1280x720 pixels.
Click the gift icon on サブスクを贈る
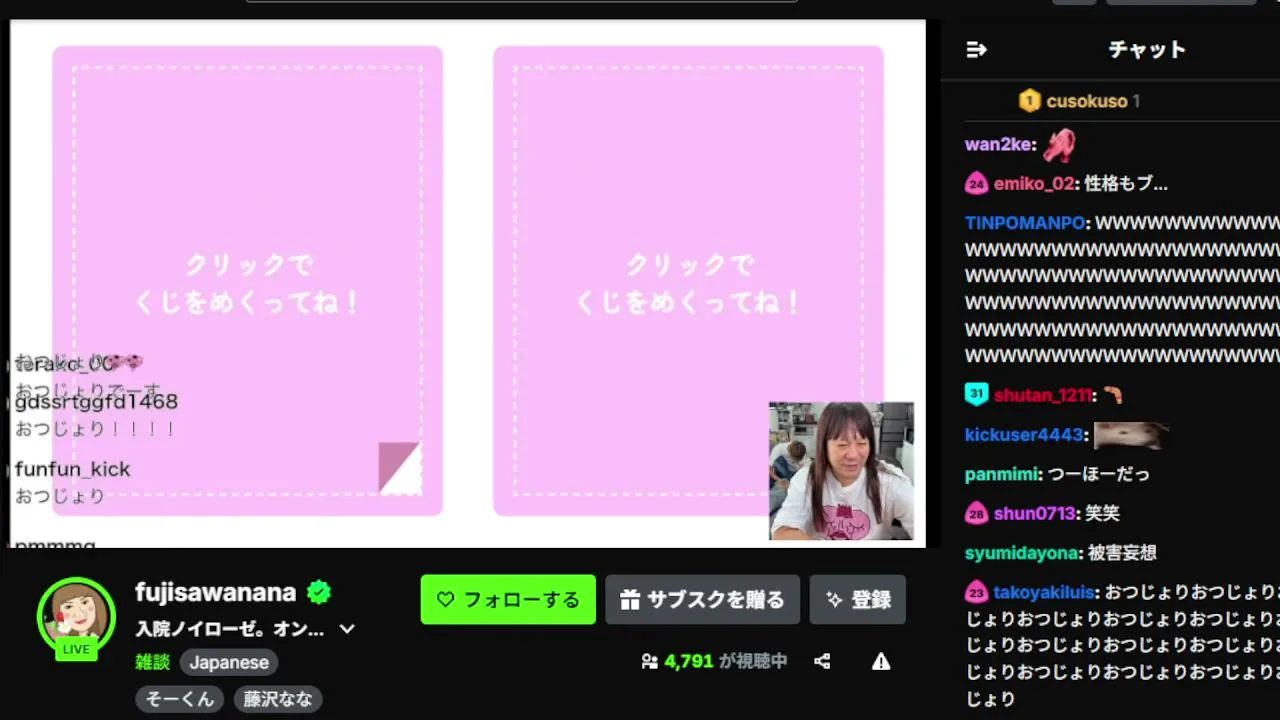[x=630, y=600]
